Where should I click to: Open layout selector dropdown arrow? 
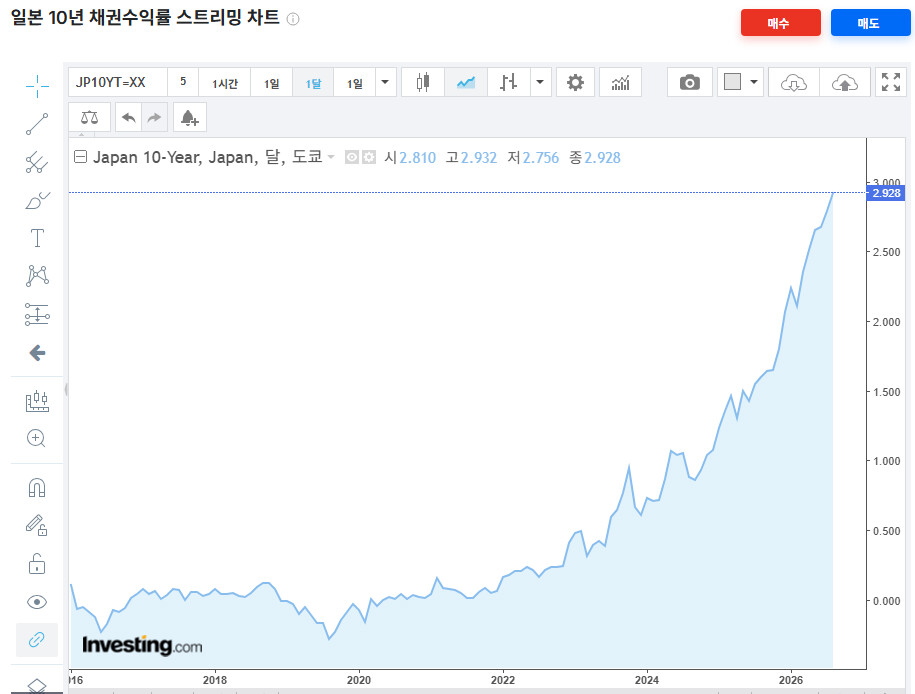coord(754,82)
